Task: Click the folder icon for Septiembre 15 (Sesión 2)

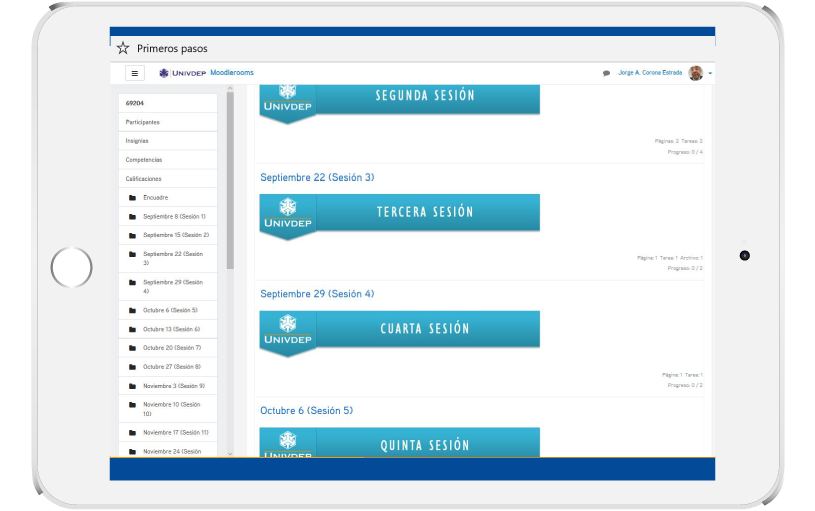Action: tap(133, 235)
